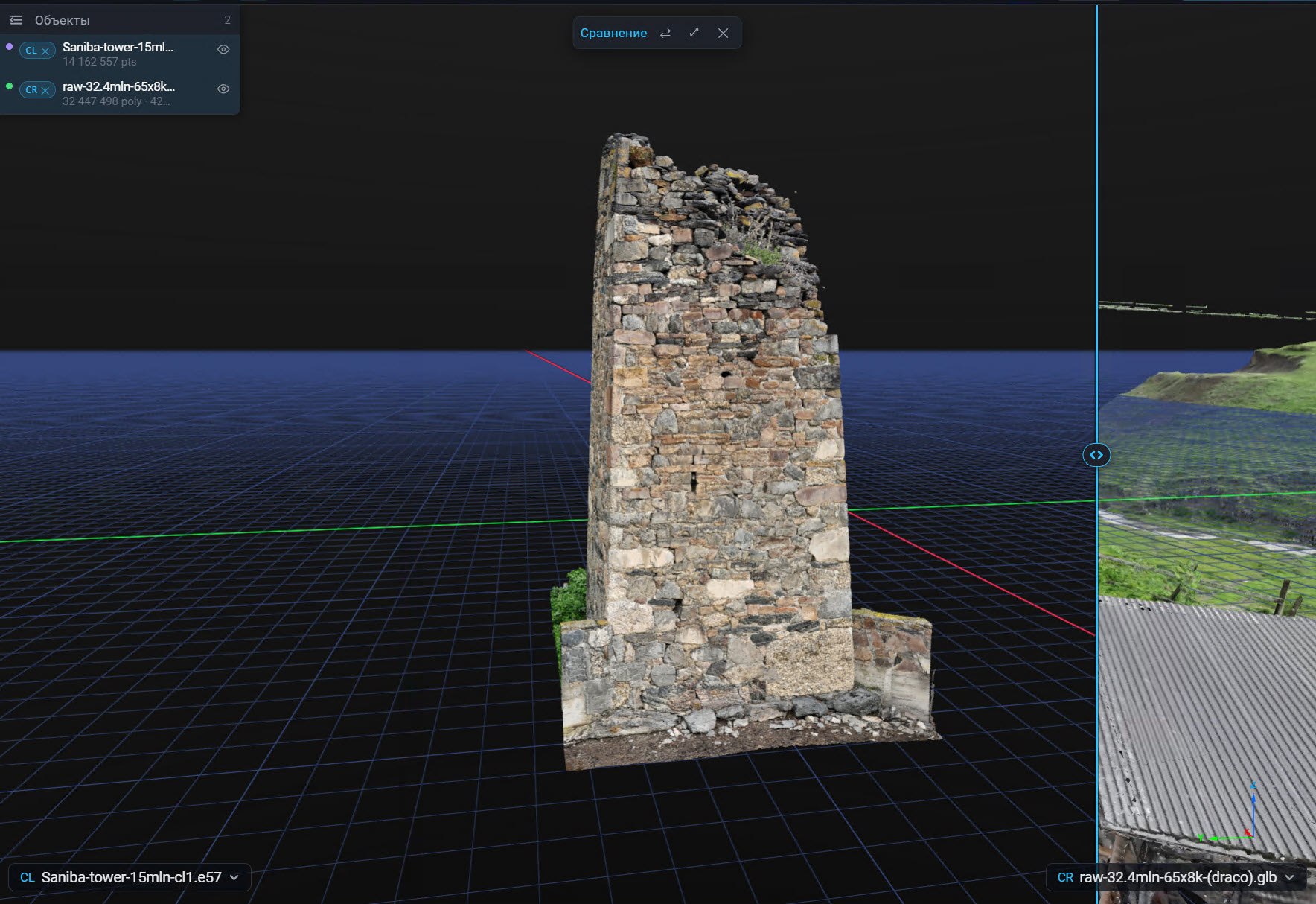Hide the Saniba-tower-15ml point cloud

click(x=223, y=49)
